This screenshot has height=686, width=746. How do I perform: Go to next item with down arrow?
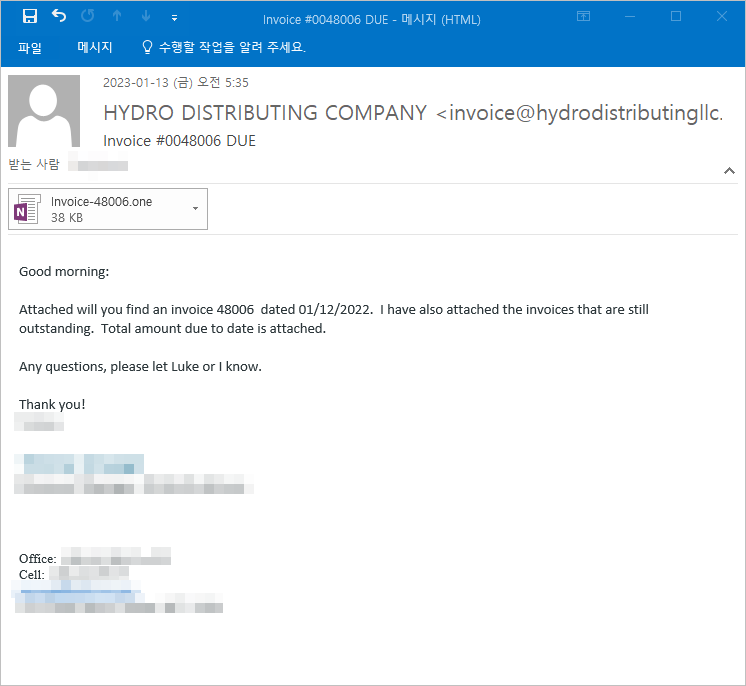click(146, 16)
